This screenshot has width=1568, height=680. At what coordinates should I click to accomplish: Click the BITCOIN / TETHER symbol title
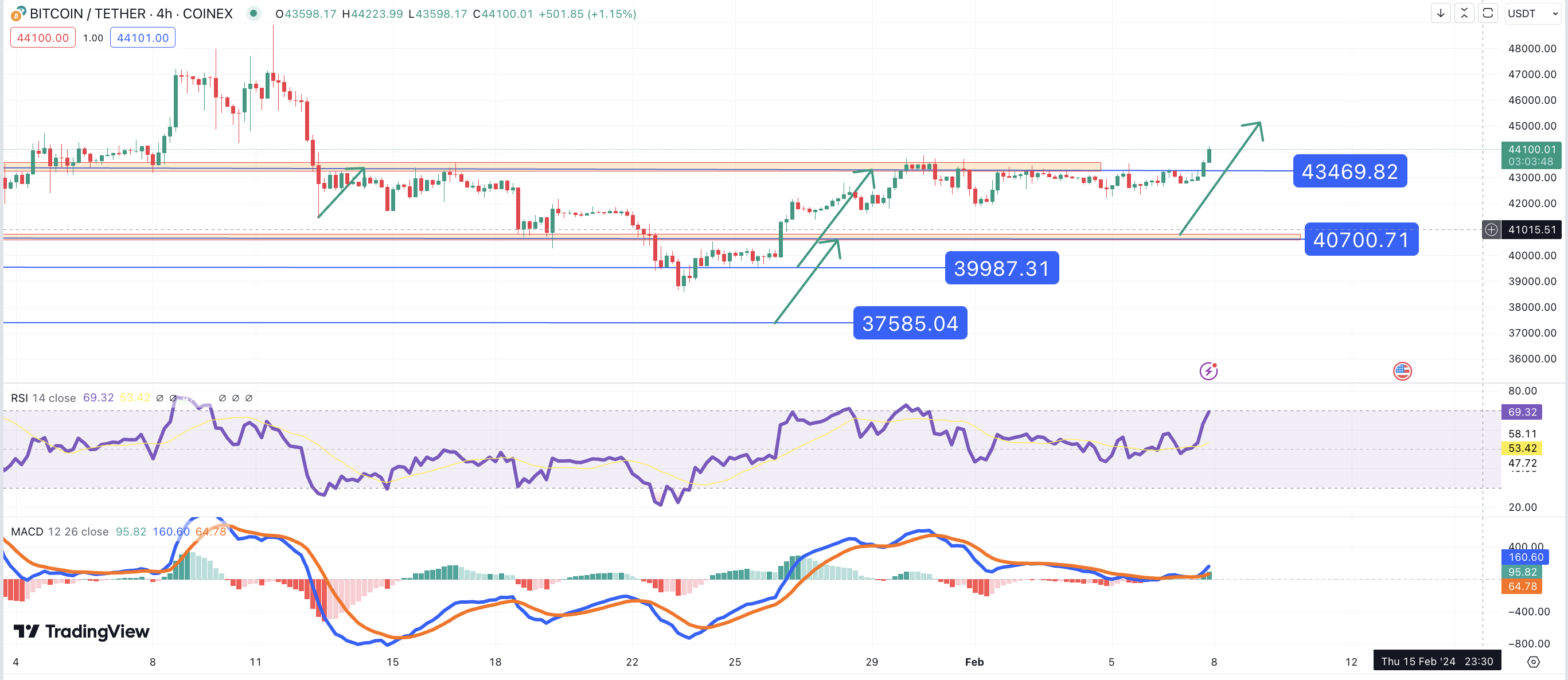click(x=131, y=13)
